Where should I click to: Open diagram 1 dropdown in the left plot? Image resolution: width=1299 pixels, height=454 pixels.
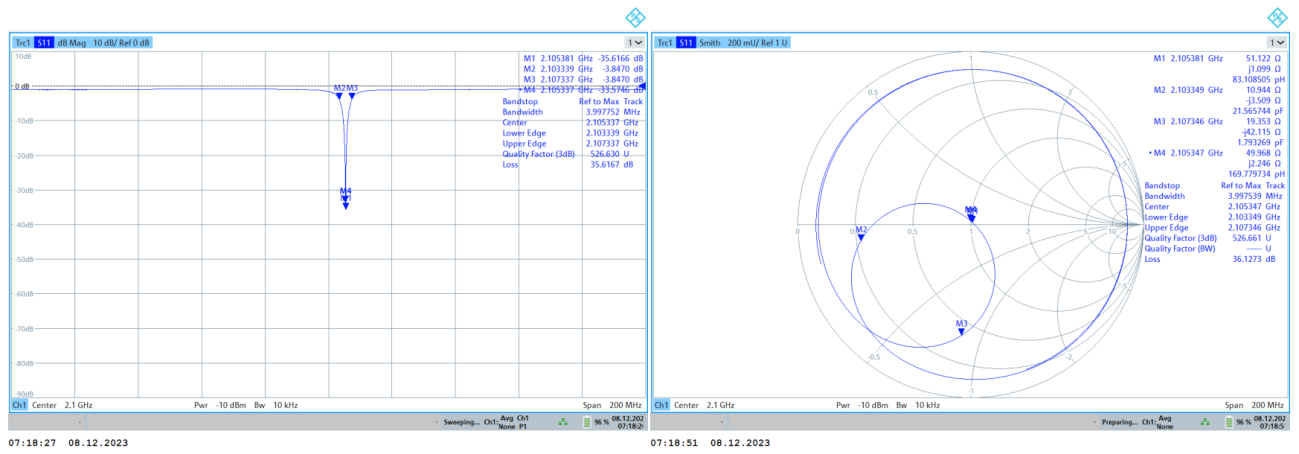(634, 43)
